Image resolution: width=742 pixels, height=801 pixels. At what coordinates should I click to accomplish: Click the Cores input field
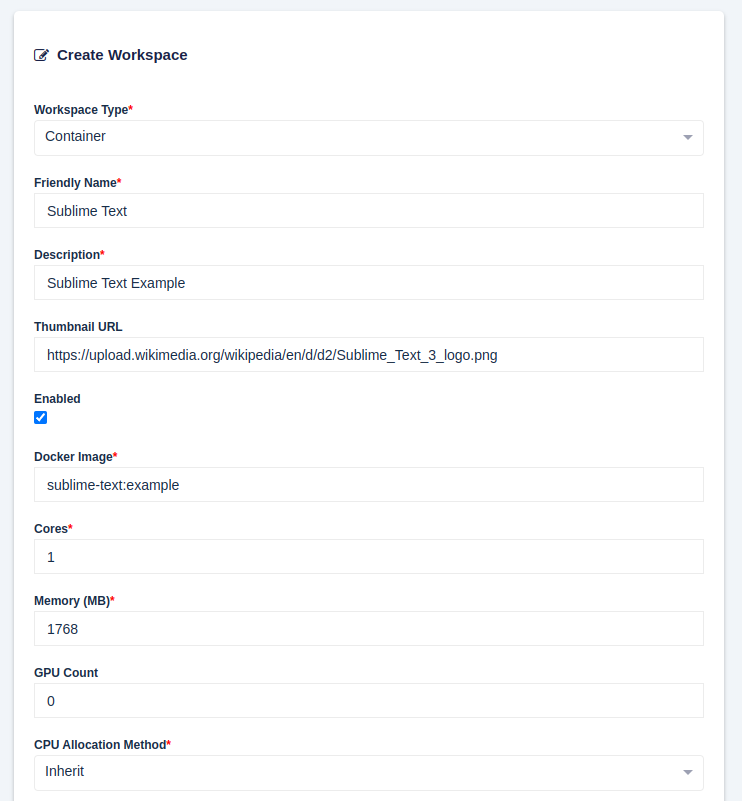[x=369, y=556]
